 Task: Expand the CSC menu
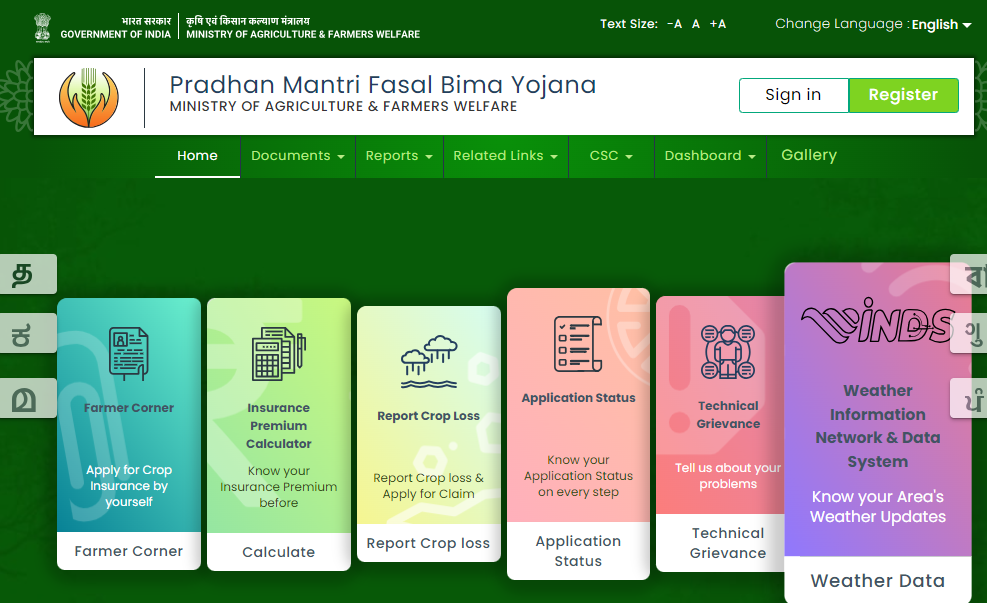[611, 155]
